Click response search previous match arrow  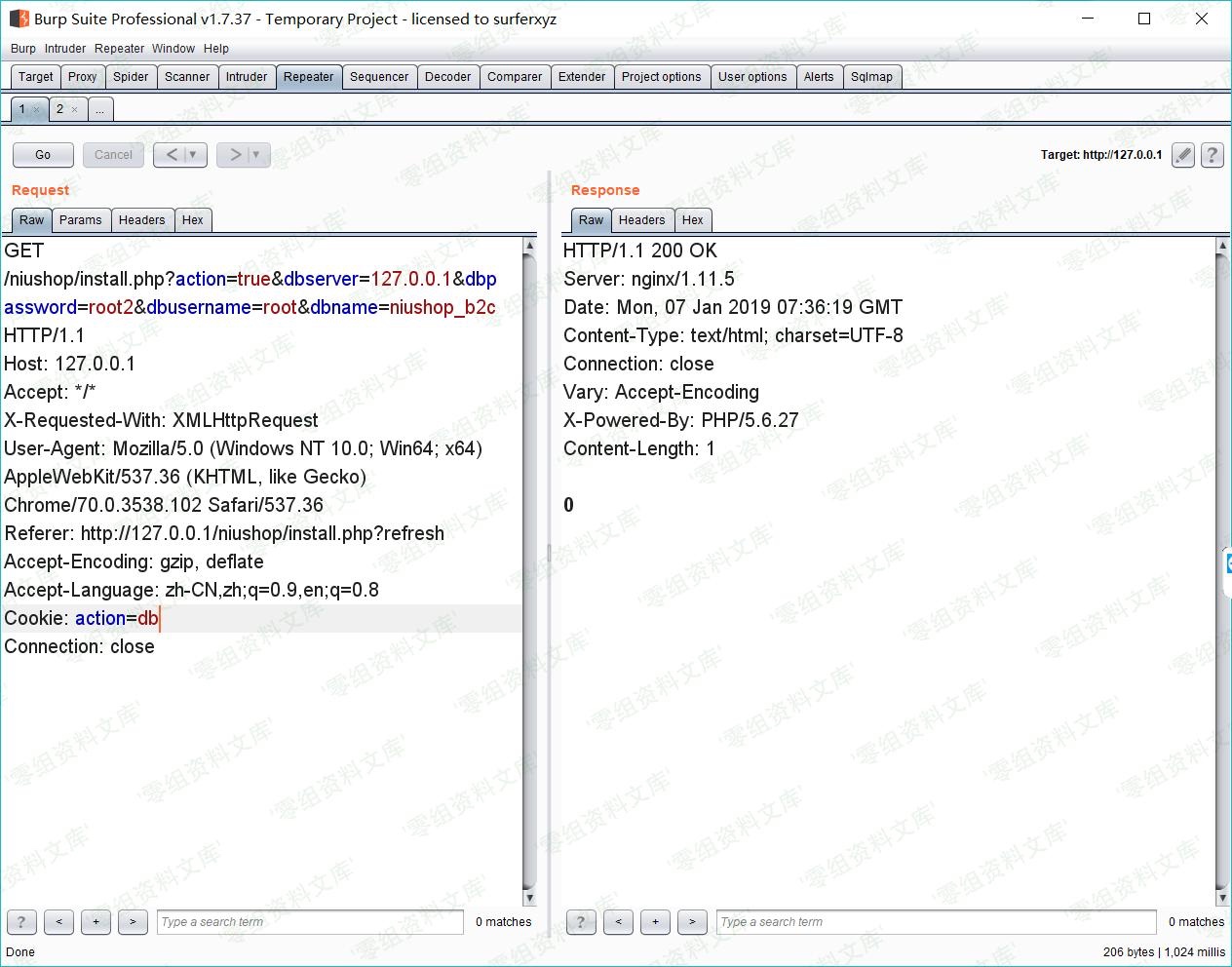pyautogui.click(x=618, y=922)
